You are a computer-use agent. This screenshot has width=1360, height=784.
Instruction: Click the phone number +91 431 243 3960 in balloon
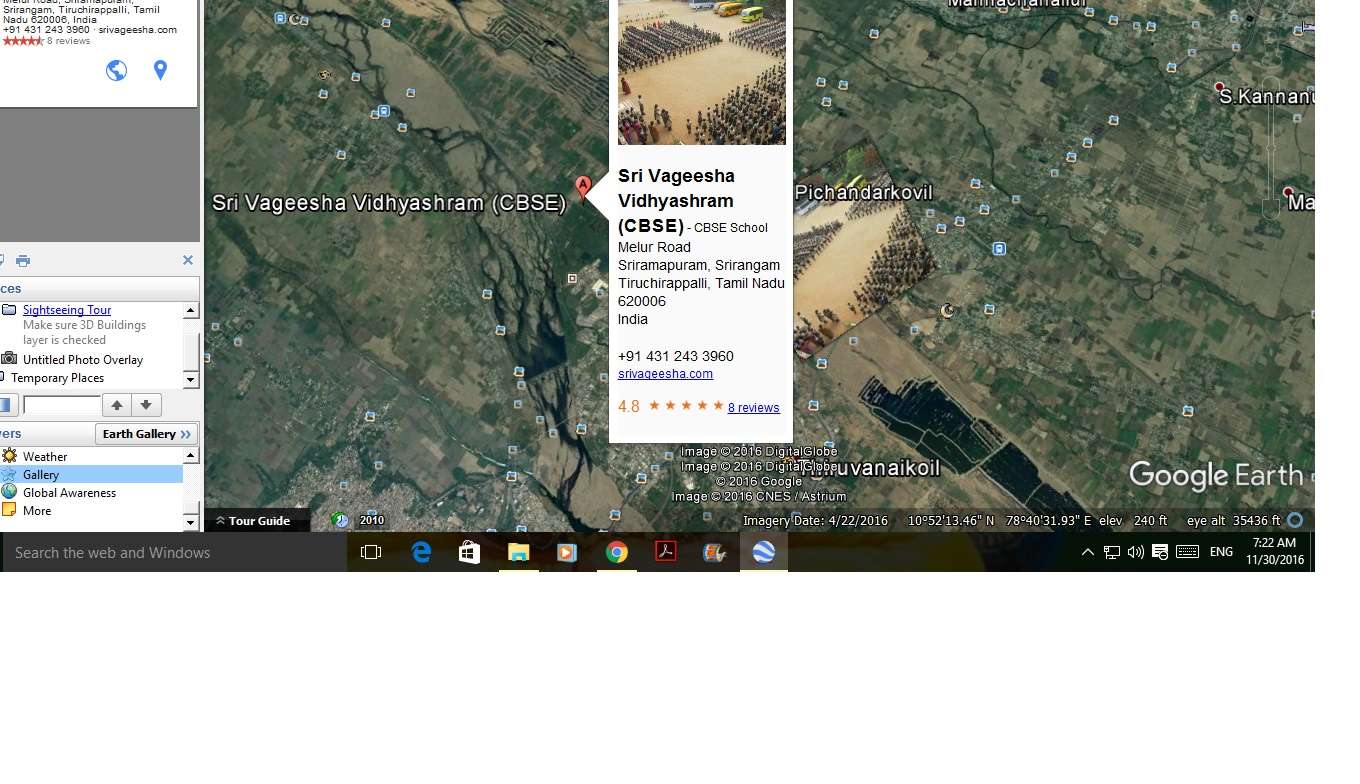point(676,356)
